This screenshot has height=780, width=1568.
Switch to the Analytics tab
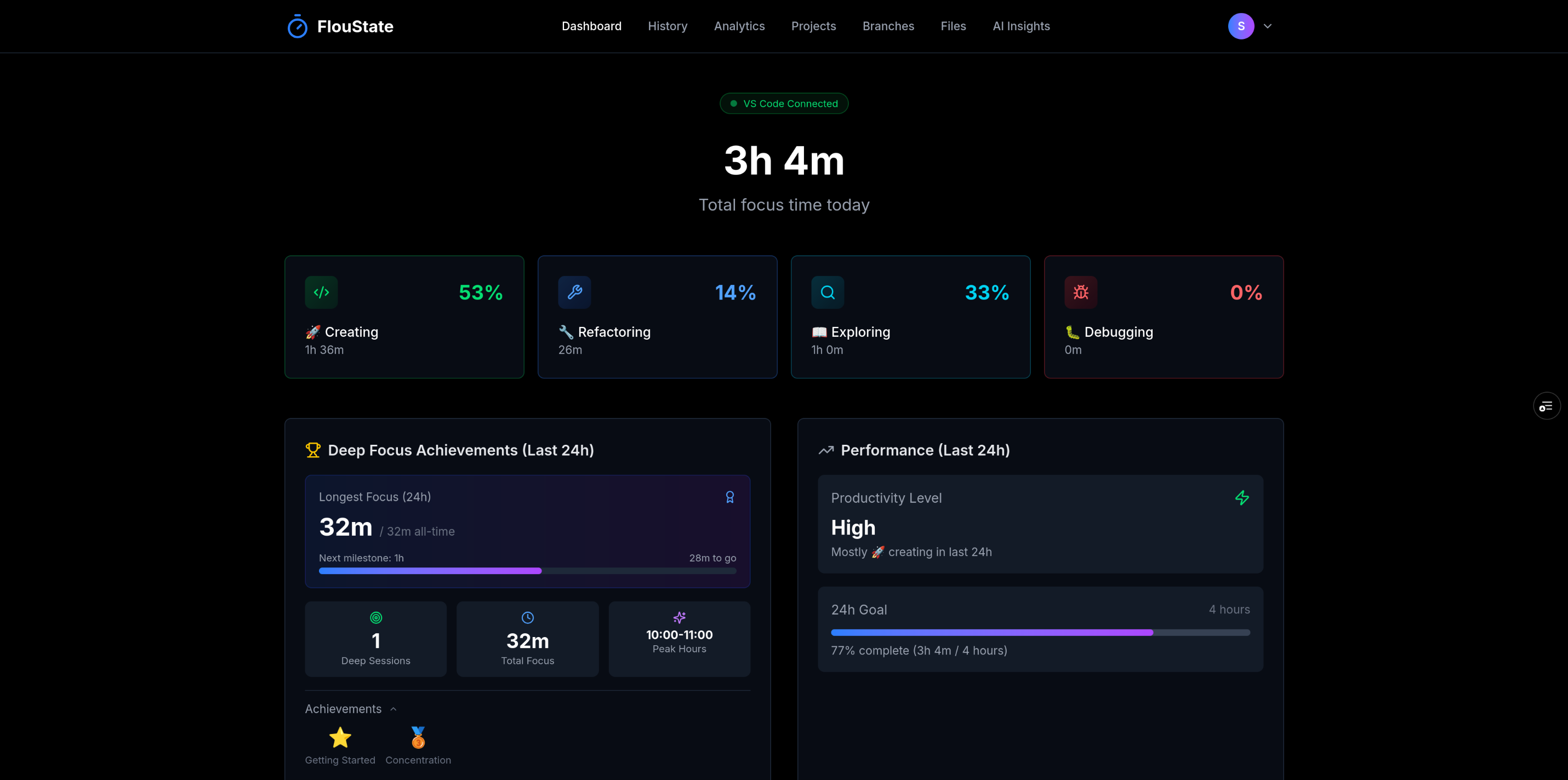pyautogui.click(x=739, y=26)
